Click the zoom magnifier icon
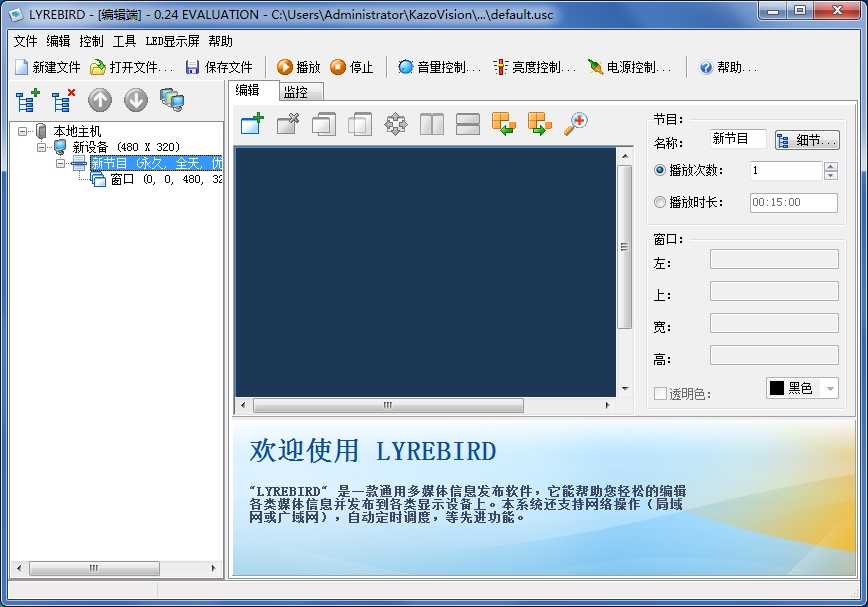Image resolution: width=868 pixels, height=607 pixels. (576, 124)
